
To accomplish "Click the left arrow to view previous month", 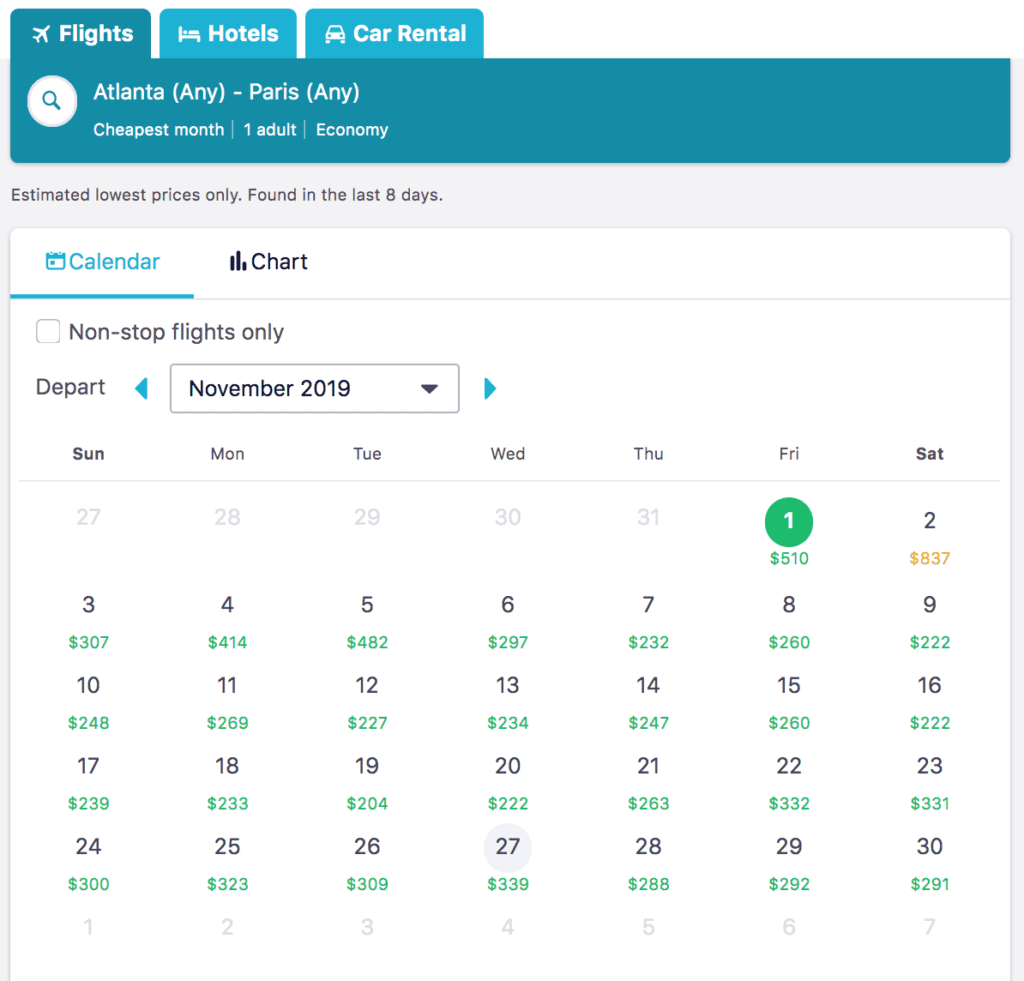I will click(x=140, y=388).
